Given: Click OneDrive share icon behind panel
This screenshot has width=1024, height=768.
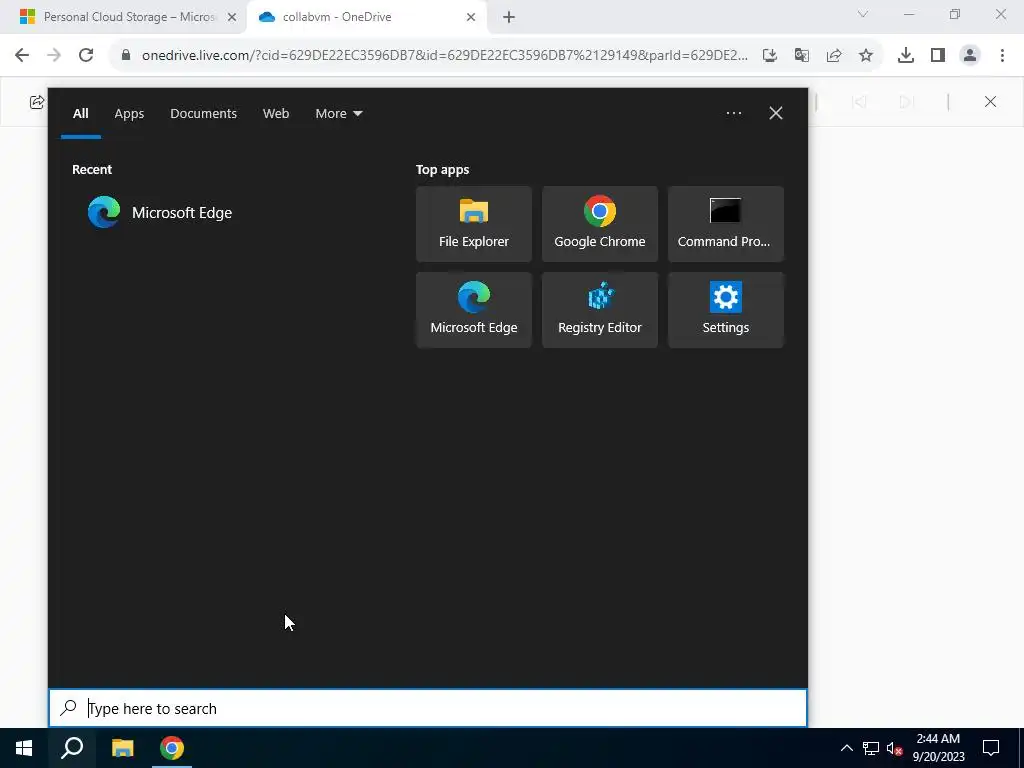Looking at the screenshot, I should [x=37, y=102].
